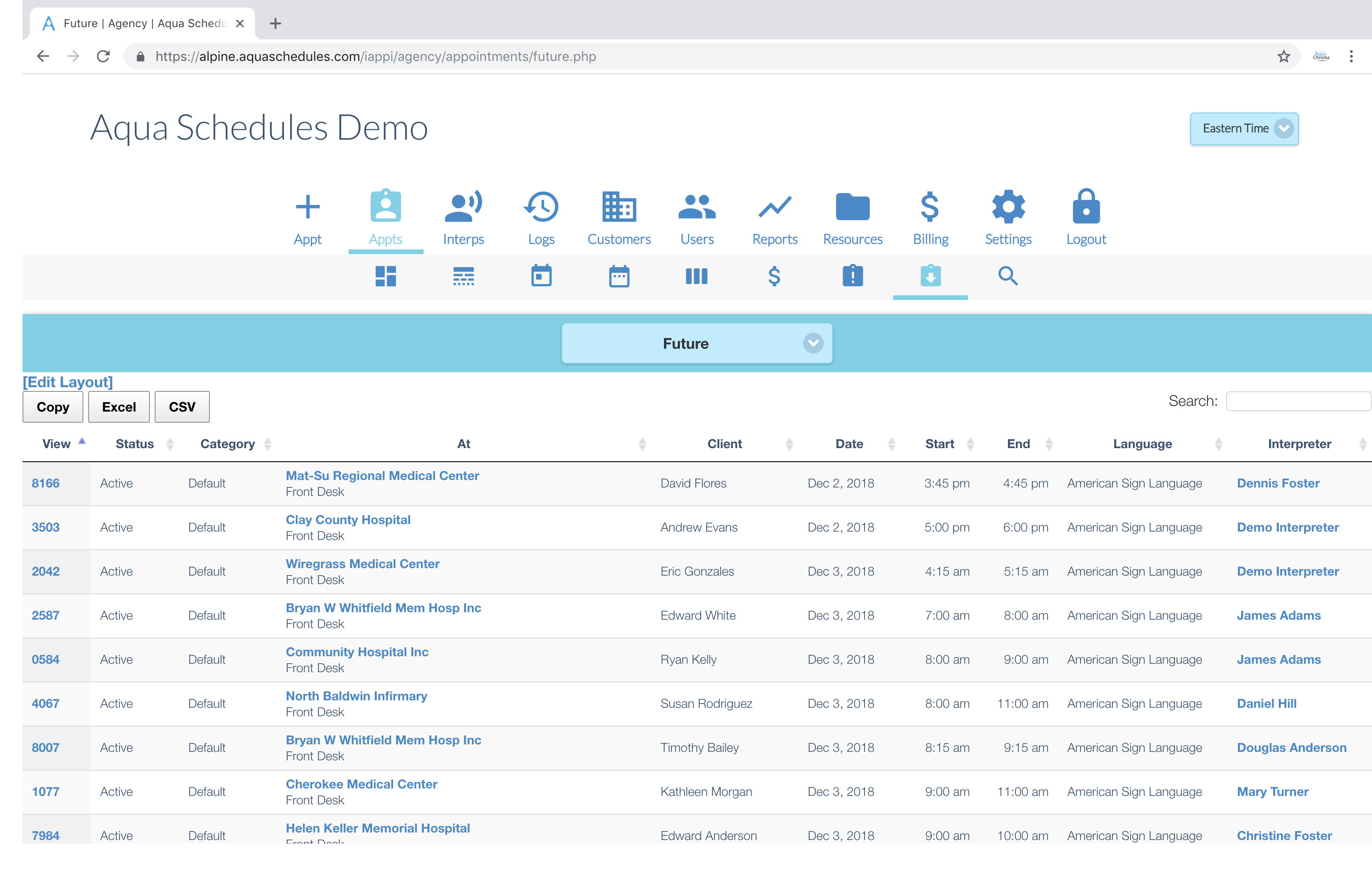Focus the Search input field
1372x870 pixels.
(x=1298, y=401)
